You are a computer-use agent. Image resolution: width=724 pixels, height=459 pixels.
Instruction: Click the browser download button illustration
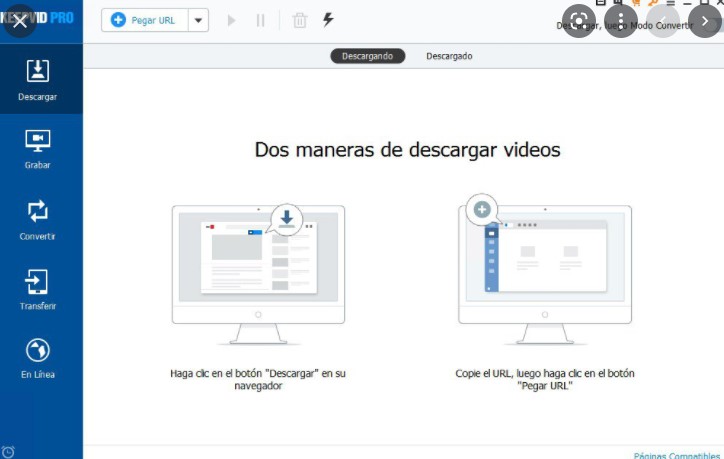259,274
